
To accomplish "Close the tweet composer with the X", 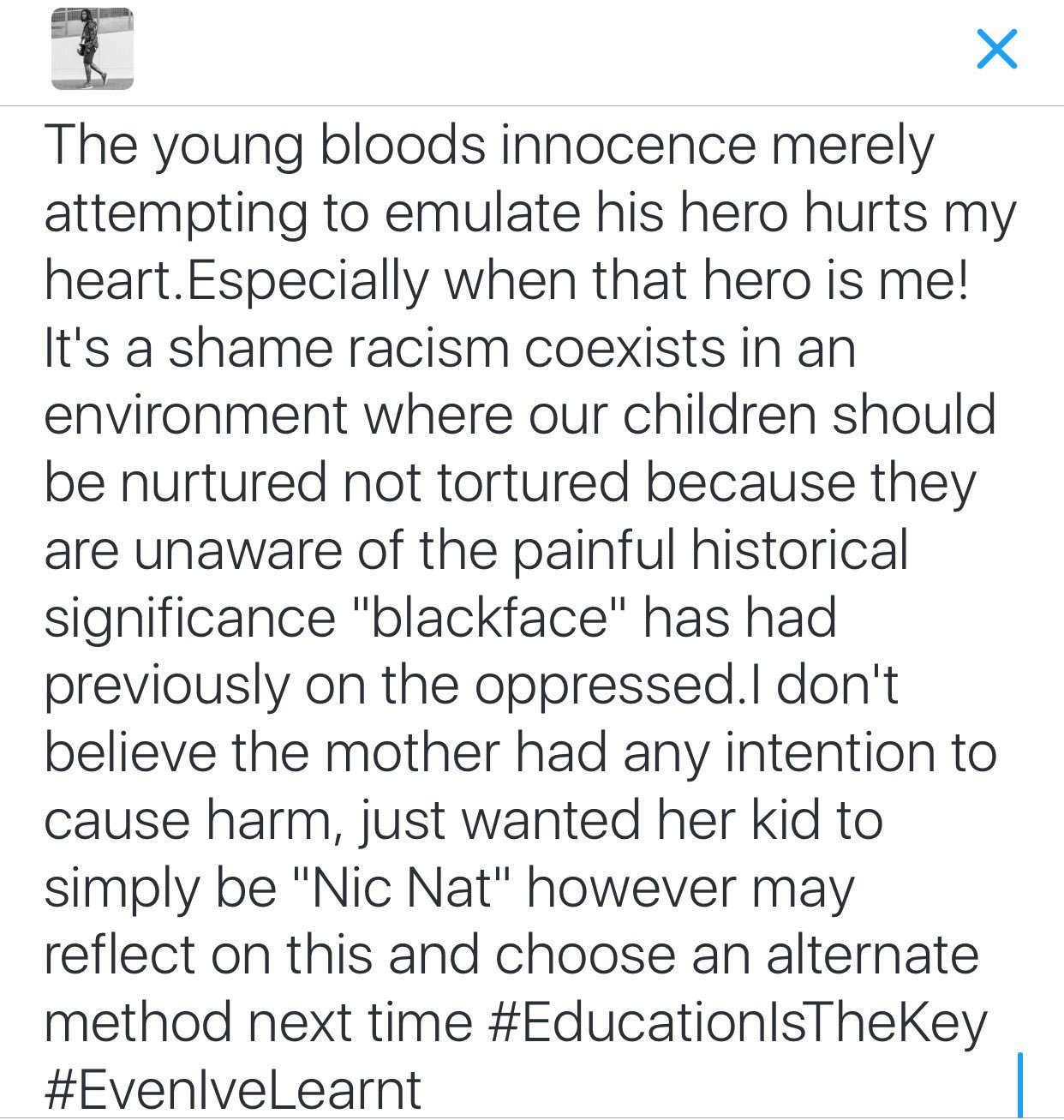I will click(996, 49).
